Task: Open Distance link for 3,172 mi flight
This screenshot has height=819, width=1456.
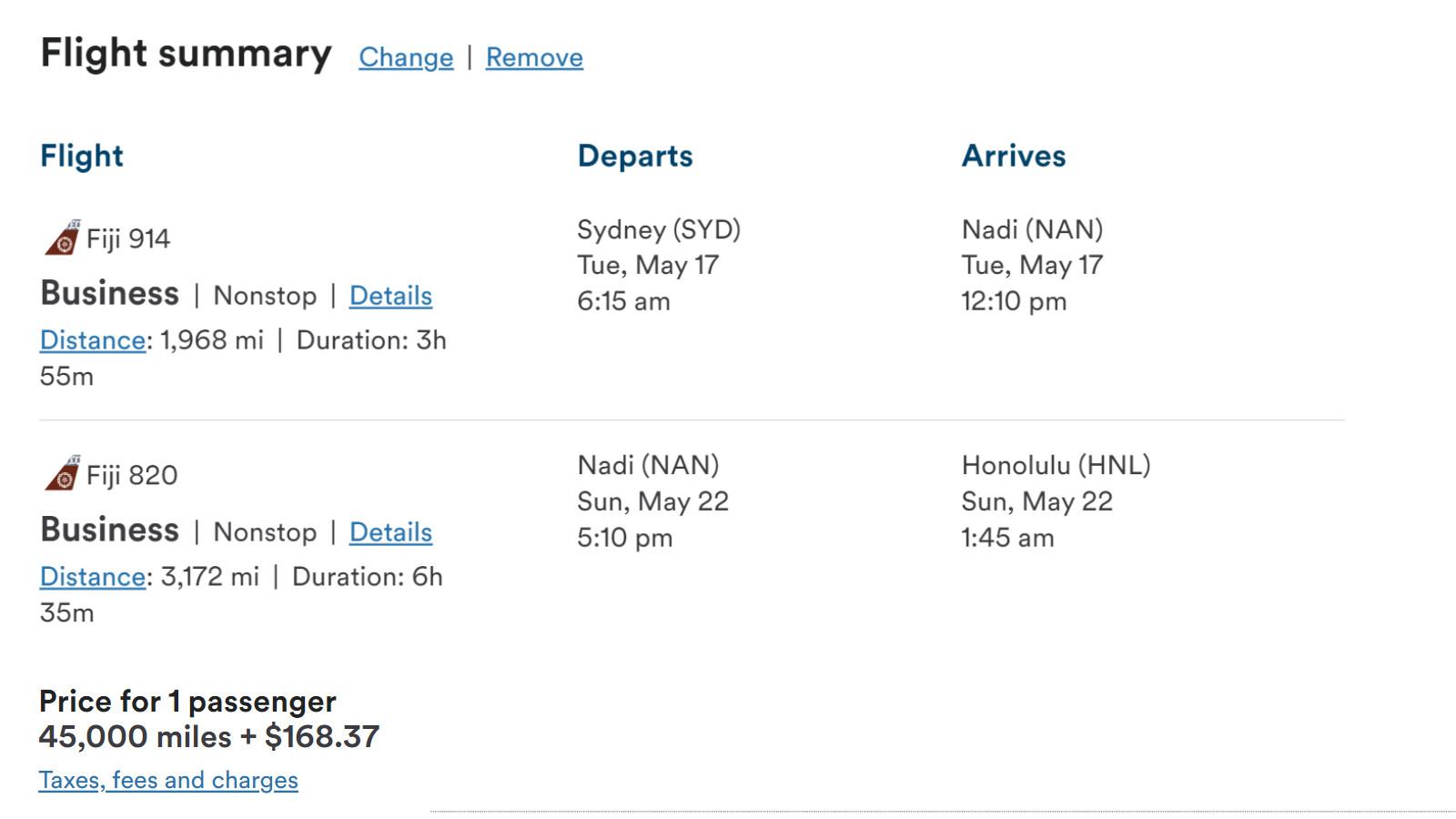Action: pos(93,577)
